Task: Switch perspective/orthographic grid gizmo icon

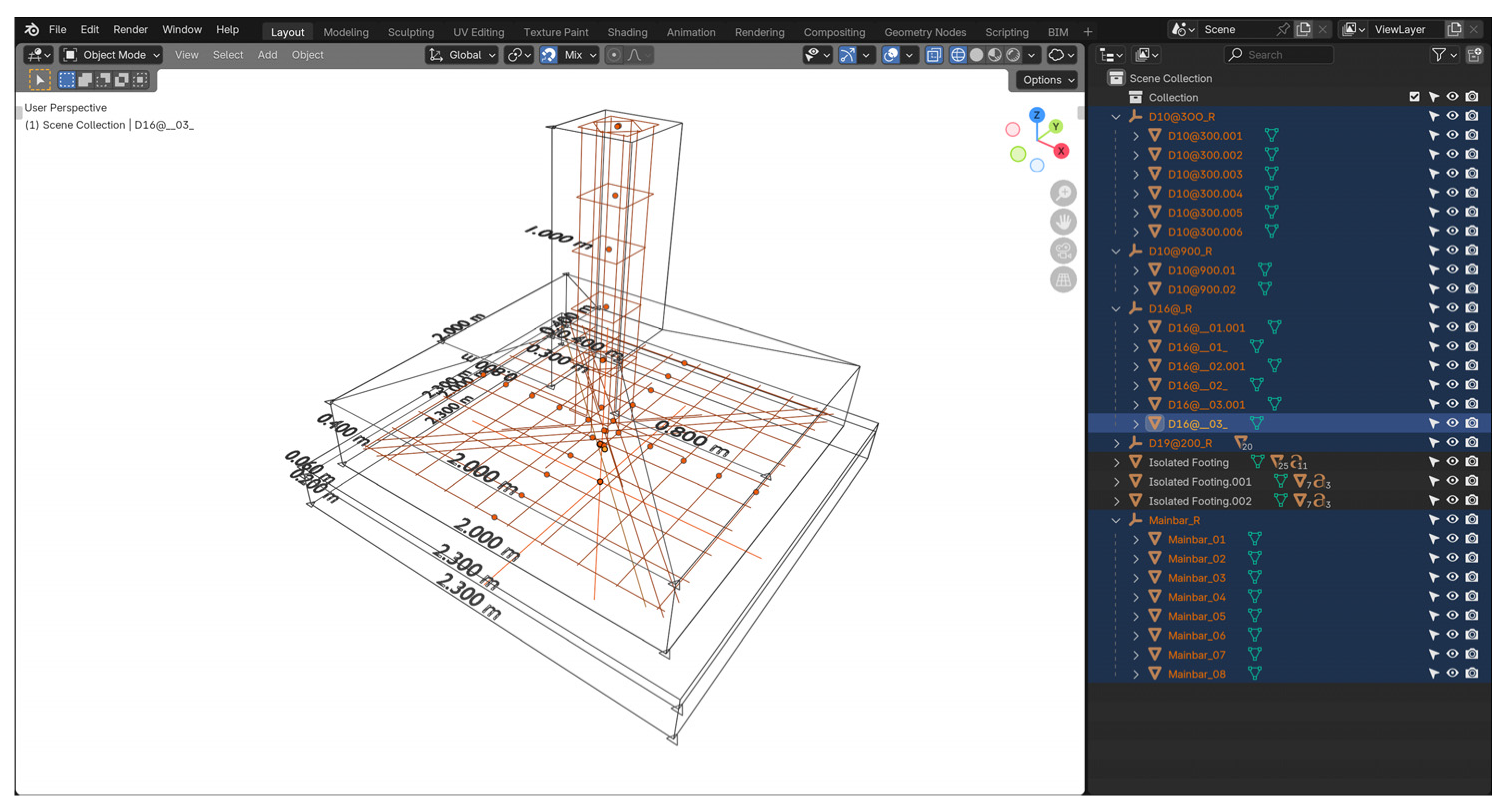Action: coord(1063,280)
